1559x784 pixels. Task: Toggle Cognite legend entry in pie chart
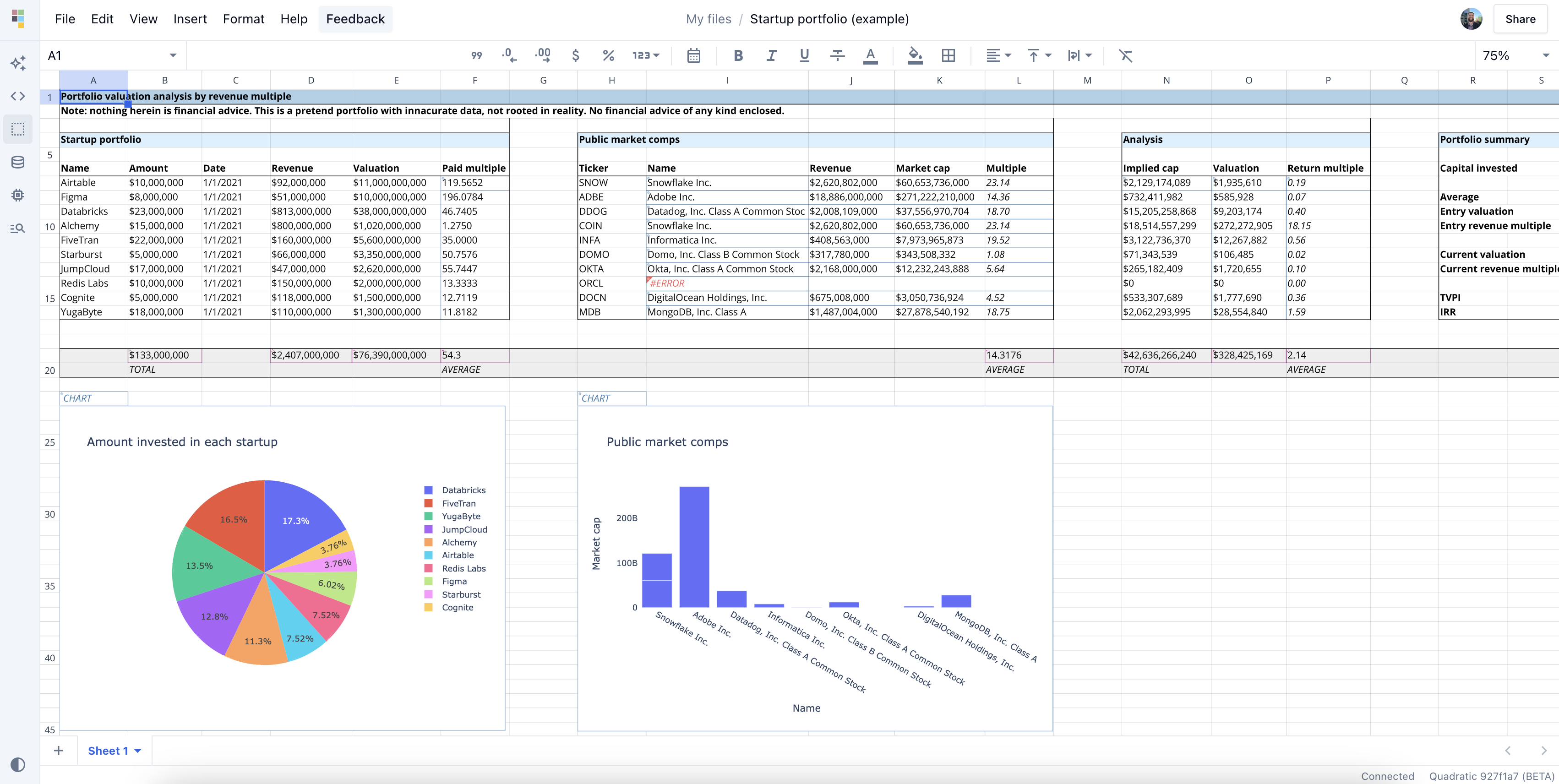(449, 607)
